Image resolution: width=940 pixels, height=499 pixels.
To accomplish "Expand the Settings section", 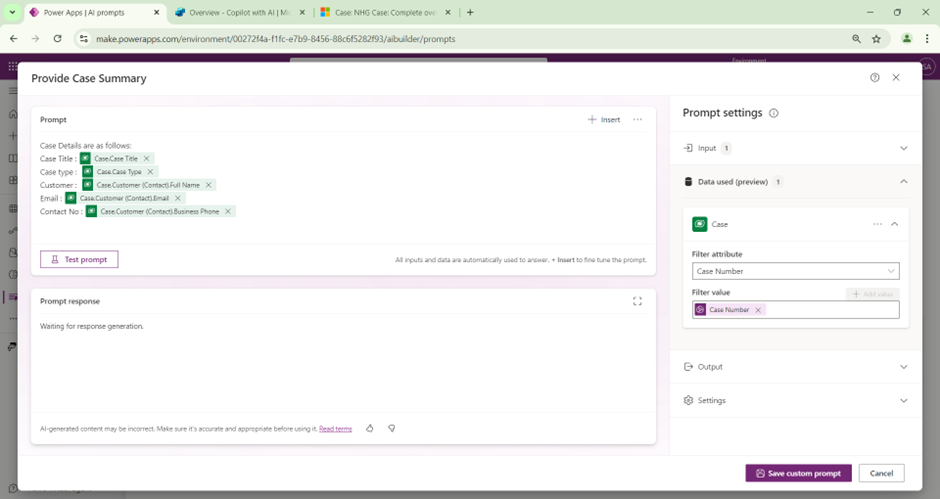I will point(903,401).
